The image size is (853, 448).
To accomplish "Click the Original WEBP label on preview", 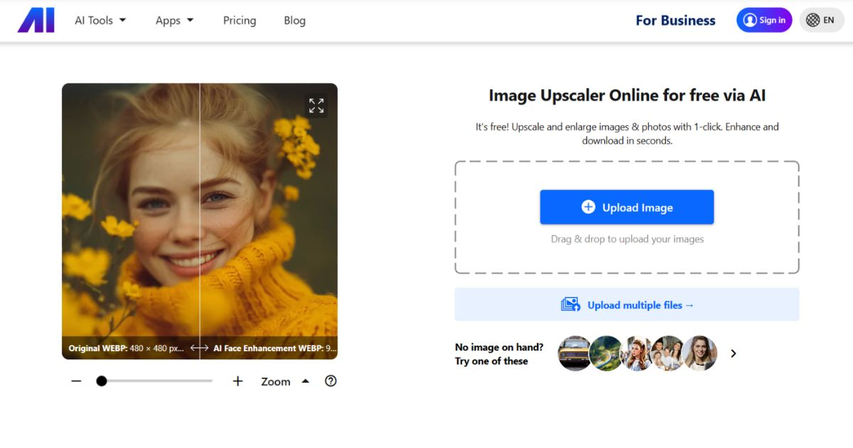I will pyautogui.click(x=126, y=348).
